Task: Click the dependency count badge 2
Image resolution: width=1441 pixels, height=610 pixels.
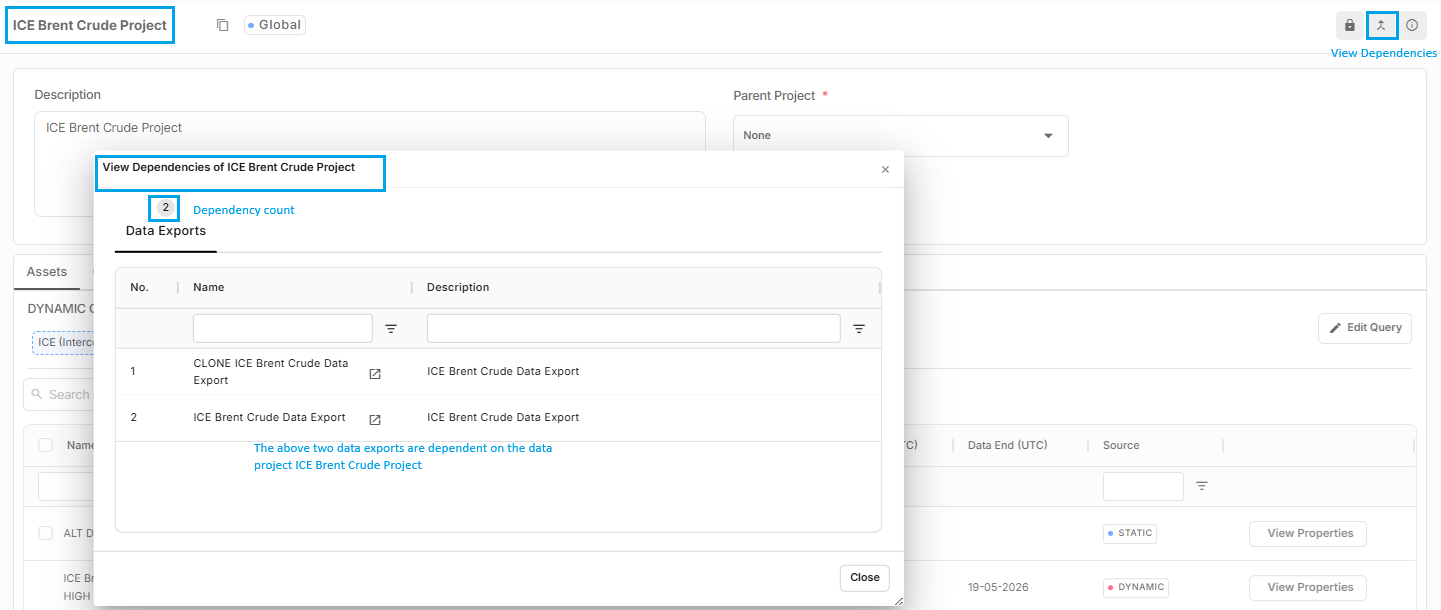Action: [165, 208]
